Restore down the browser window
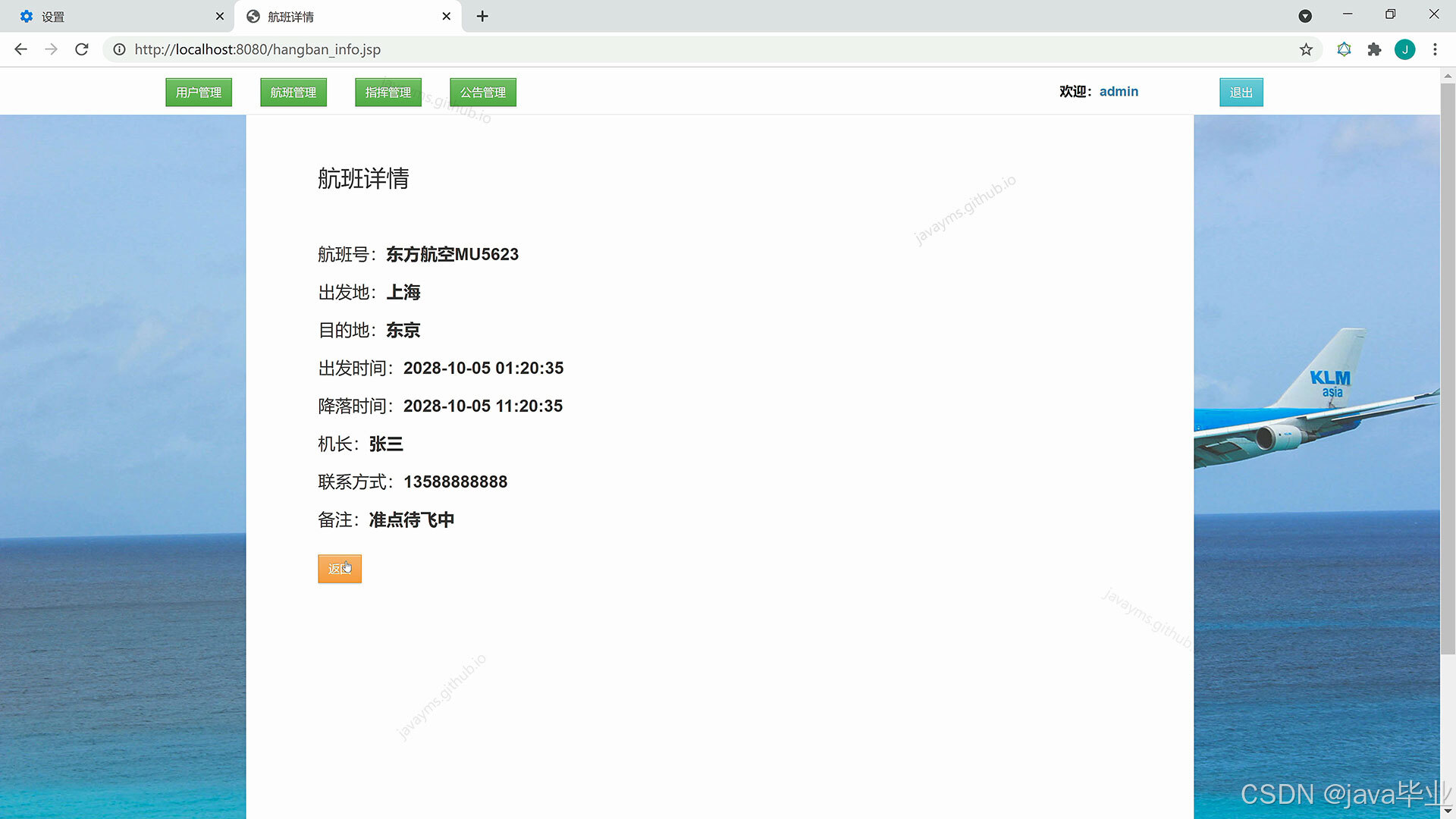Screen dimensions: 1456x819 (1390, 14)
